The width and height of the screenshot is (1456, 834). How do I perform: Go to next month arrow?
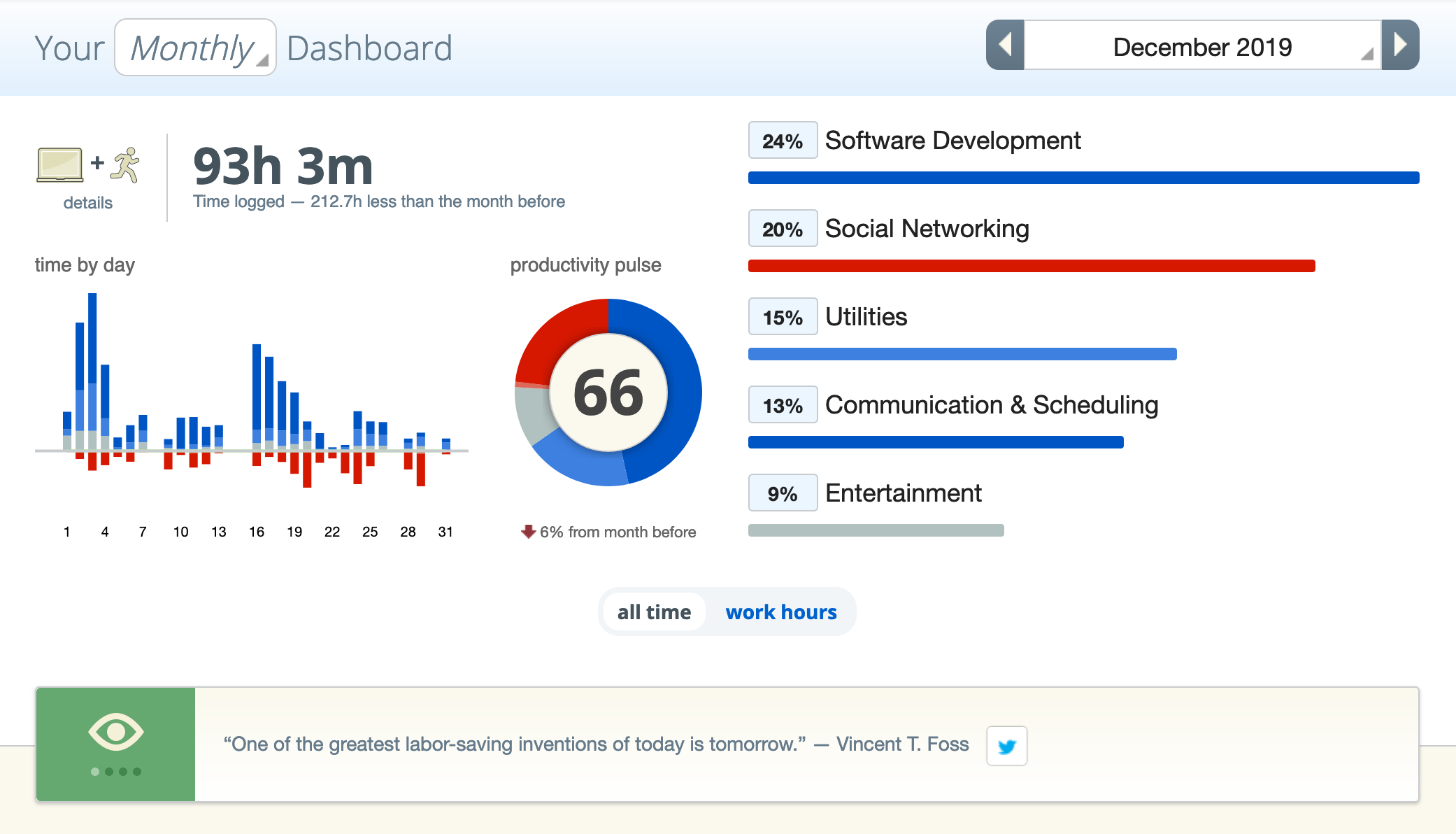click(1400, 45)
